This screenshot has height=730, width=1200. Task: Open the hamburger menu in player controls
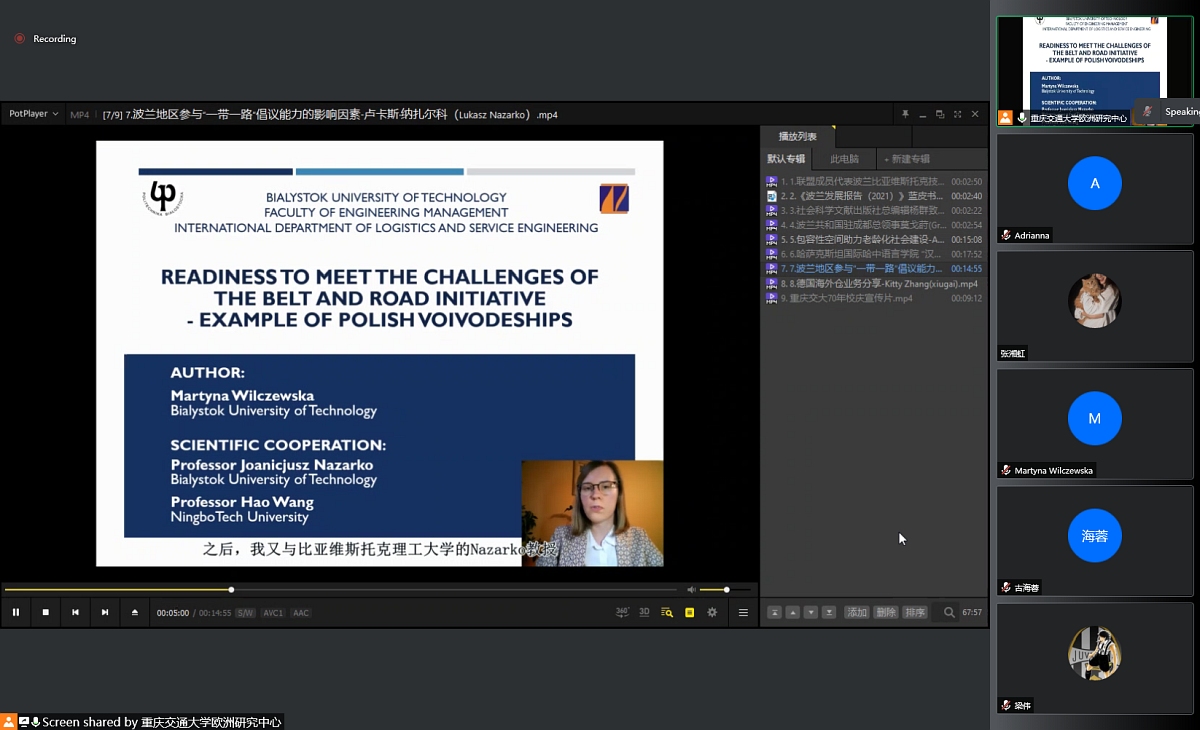click(x=743, y=612)
